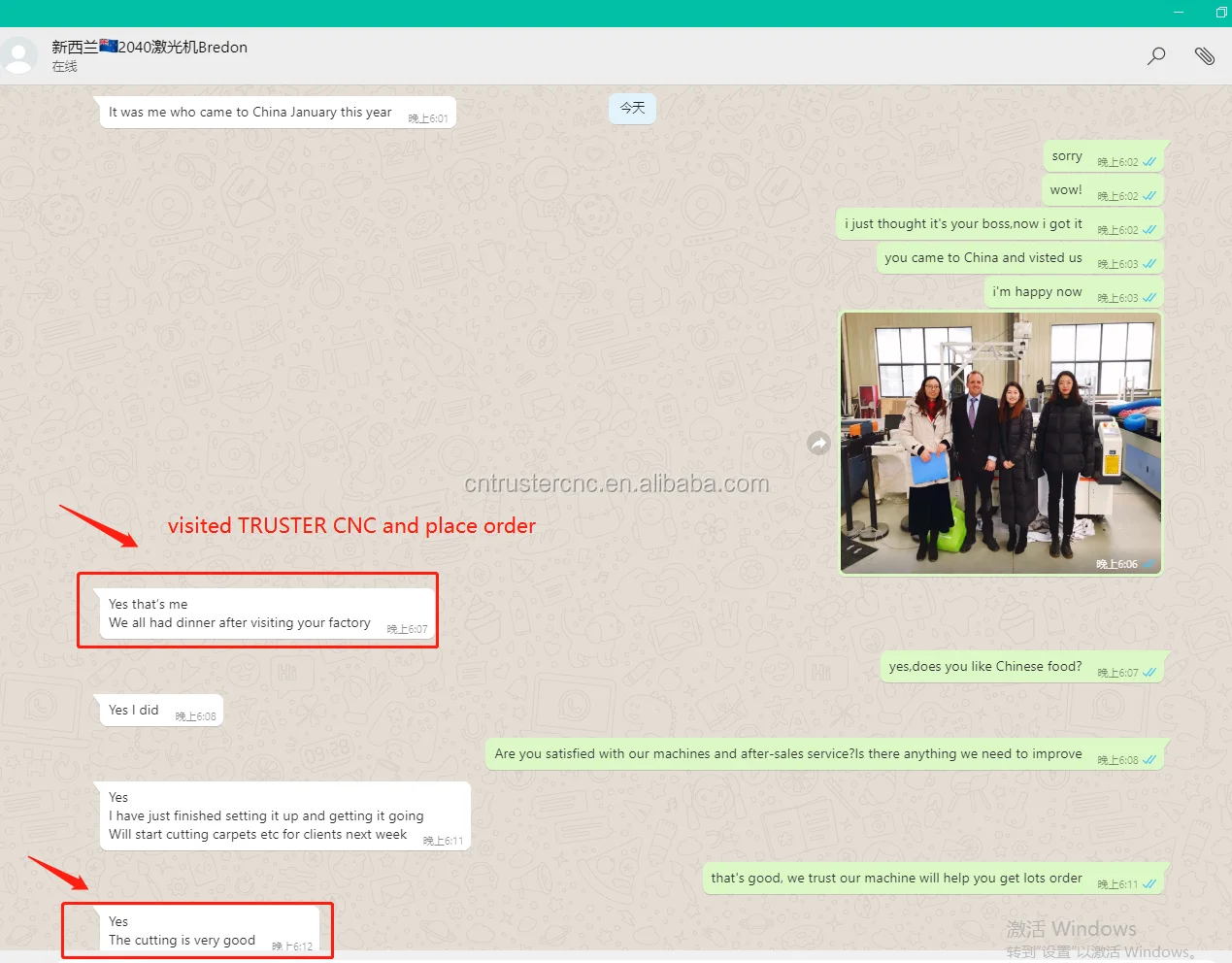Open the contact profile avatar

[17, 56]
